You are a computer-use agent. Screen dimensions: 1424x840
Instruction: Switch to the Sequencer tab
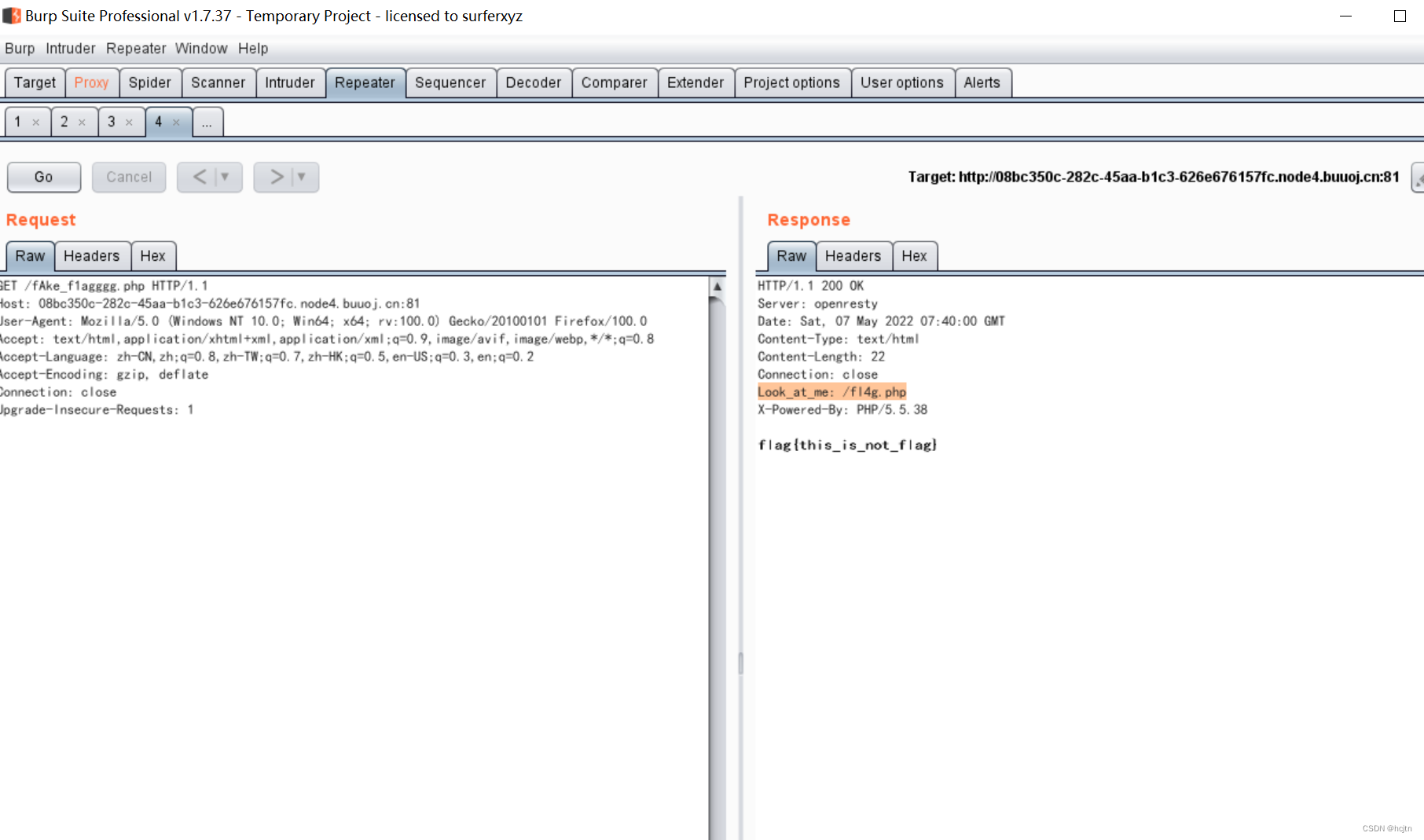450,83
